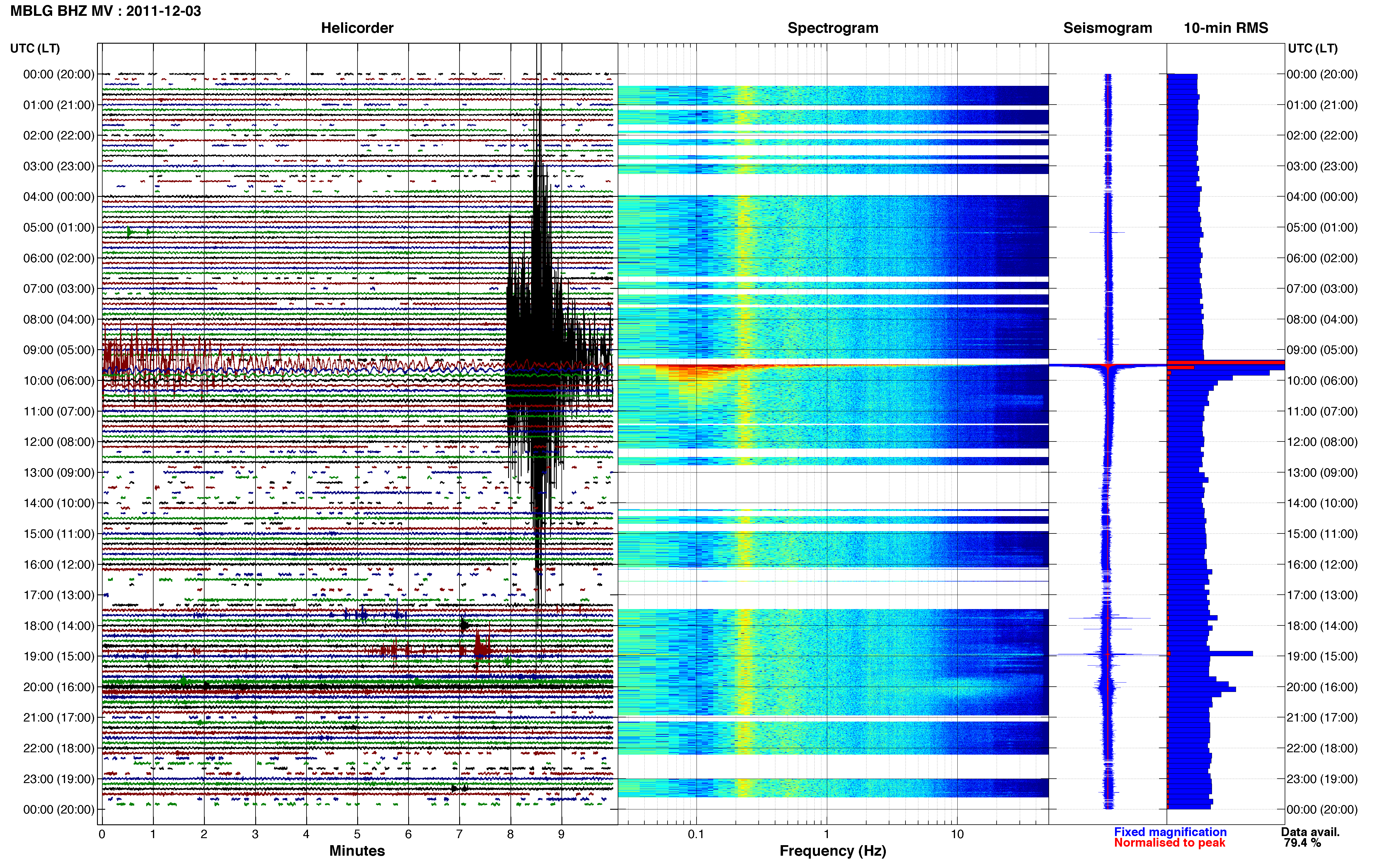The height and width of the screenshot is (868, 1389).
Task: Click right-axis time label 15:00 (11:00)
Action: click(1322, 533)
